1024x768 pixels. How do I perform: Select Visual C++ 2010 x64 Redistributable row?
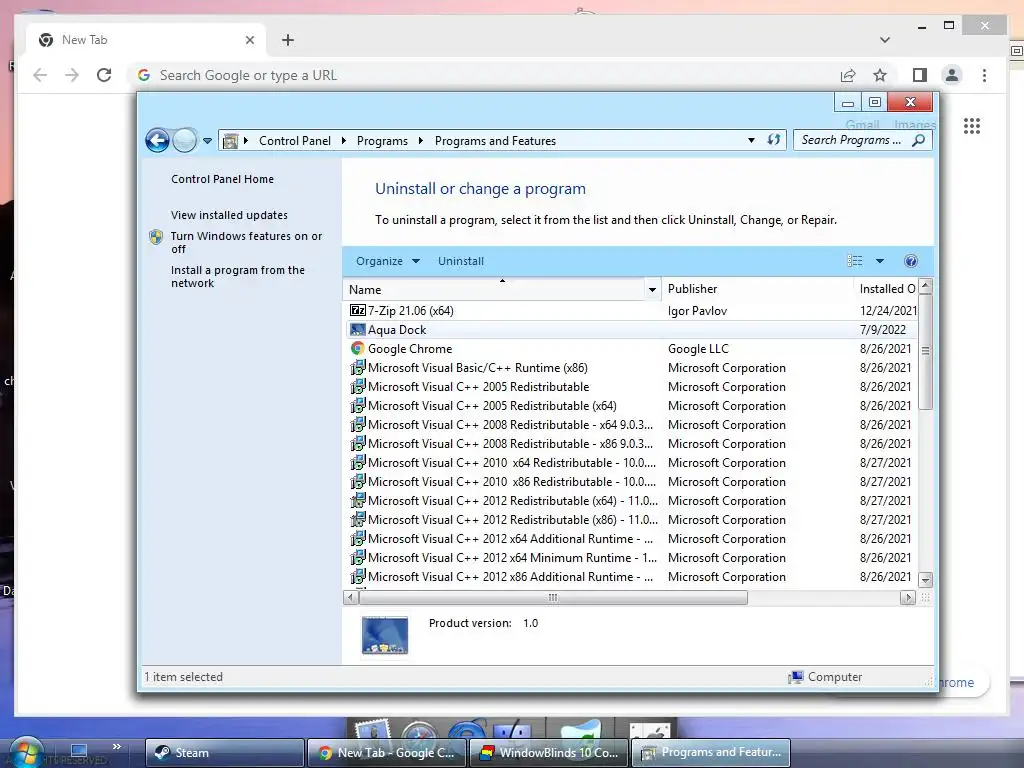[x=630, y=462]
